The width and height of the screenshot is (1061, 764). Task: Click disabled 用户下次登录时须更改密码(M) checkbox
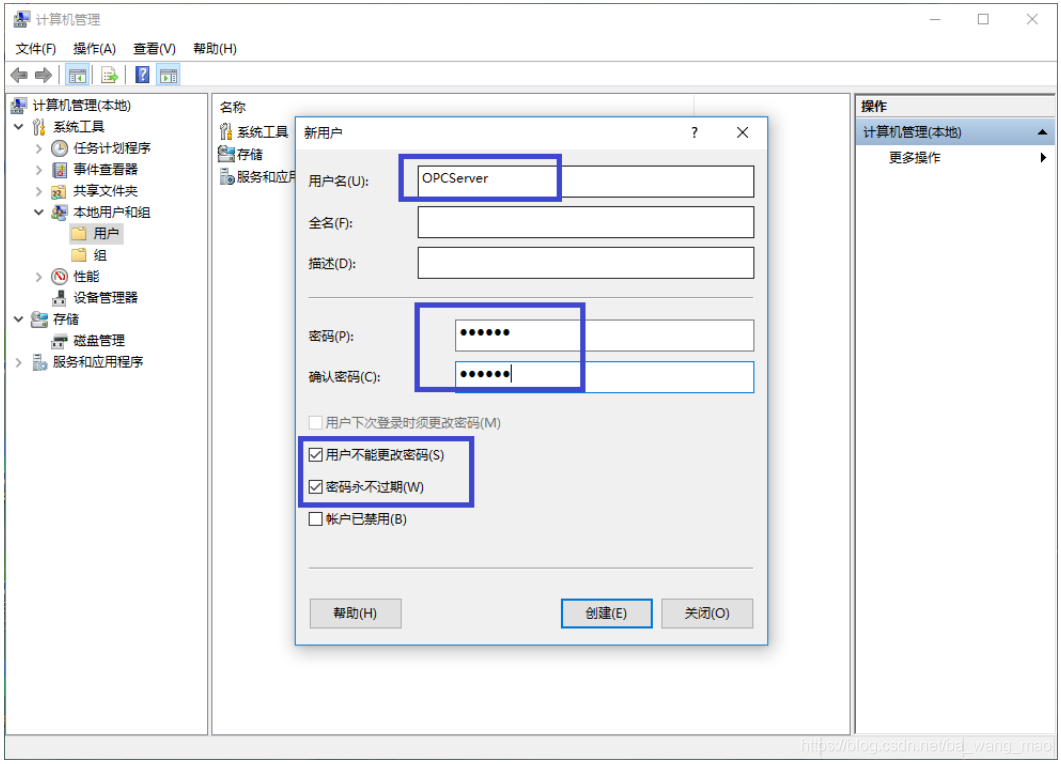click(315, 424)
